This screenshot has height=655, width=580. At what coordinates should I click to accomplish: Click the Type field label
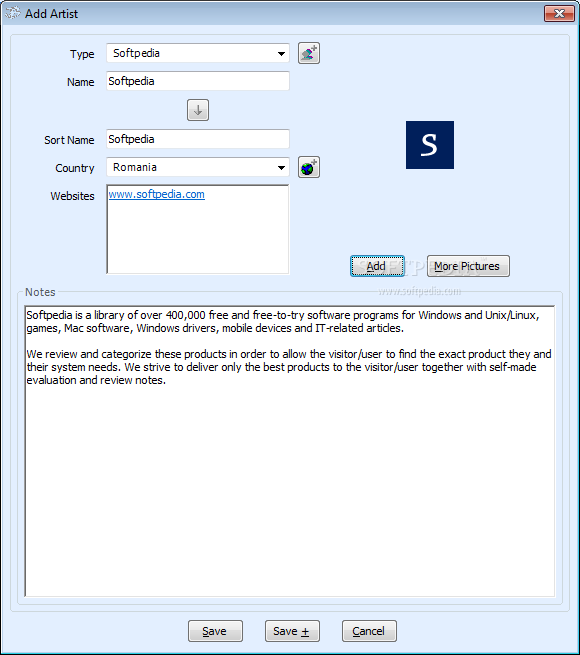[x=82, y=54]
